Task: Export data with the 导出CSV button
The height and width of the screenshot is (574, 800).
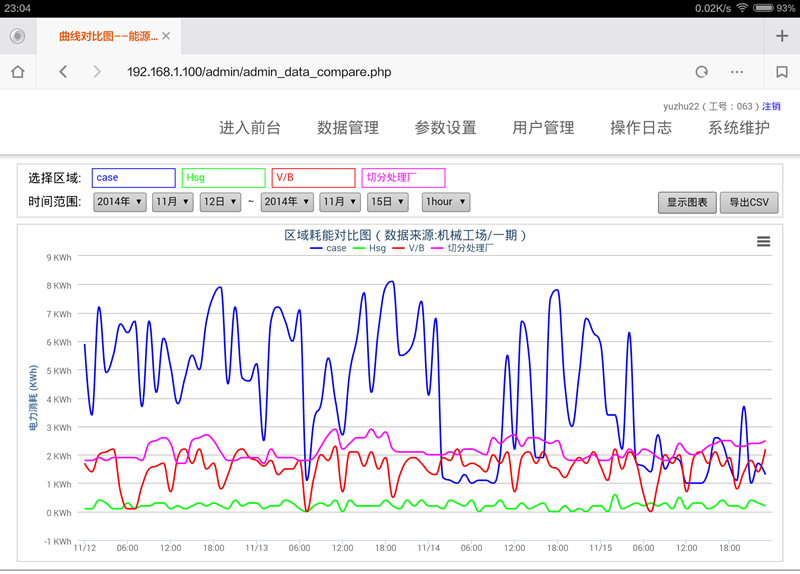Action: pyautogui.click(x=748, y=202)
